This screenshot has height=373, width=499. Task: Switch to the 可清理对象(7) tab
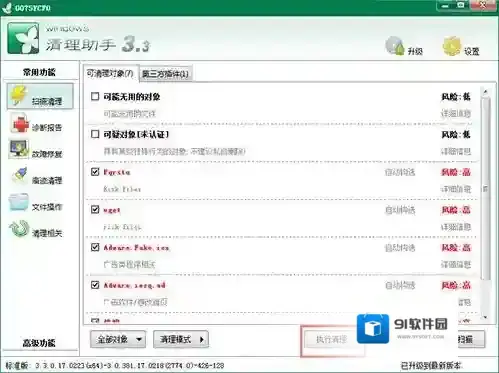(110, 73)
